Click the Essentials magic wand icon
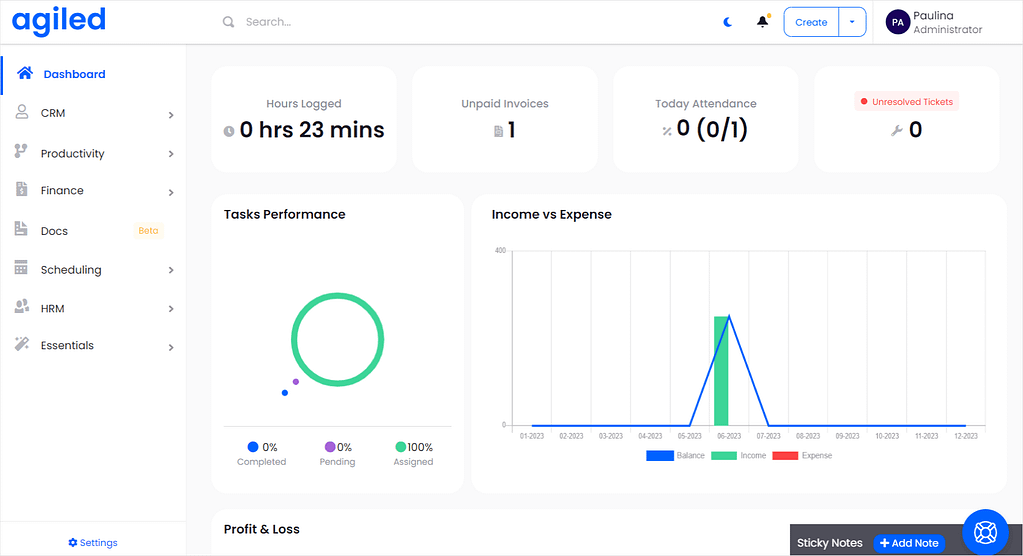Screen dimensions: 1023x556 [x=22, y=343]
